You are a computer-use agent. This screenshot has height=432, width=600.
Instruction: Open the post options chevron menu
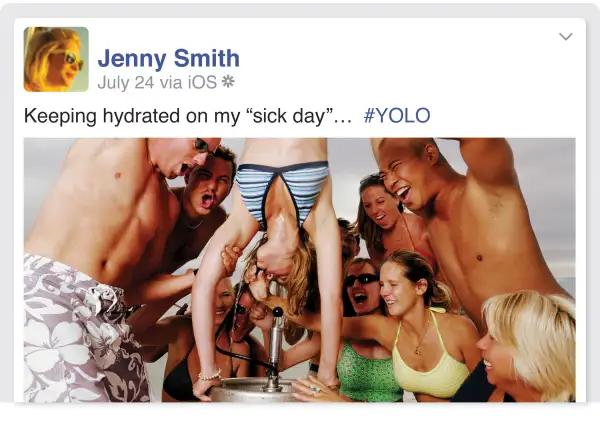pos(566,36)
